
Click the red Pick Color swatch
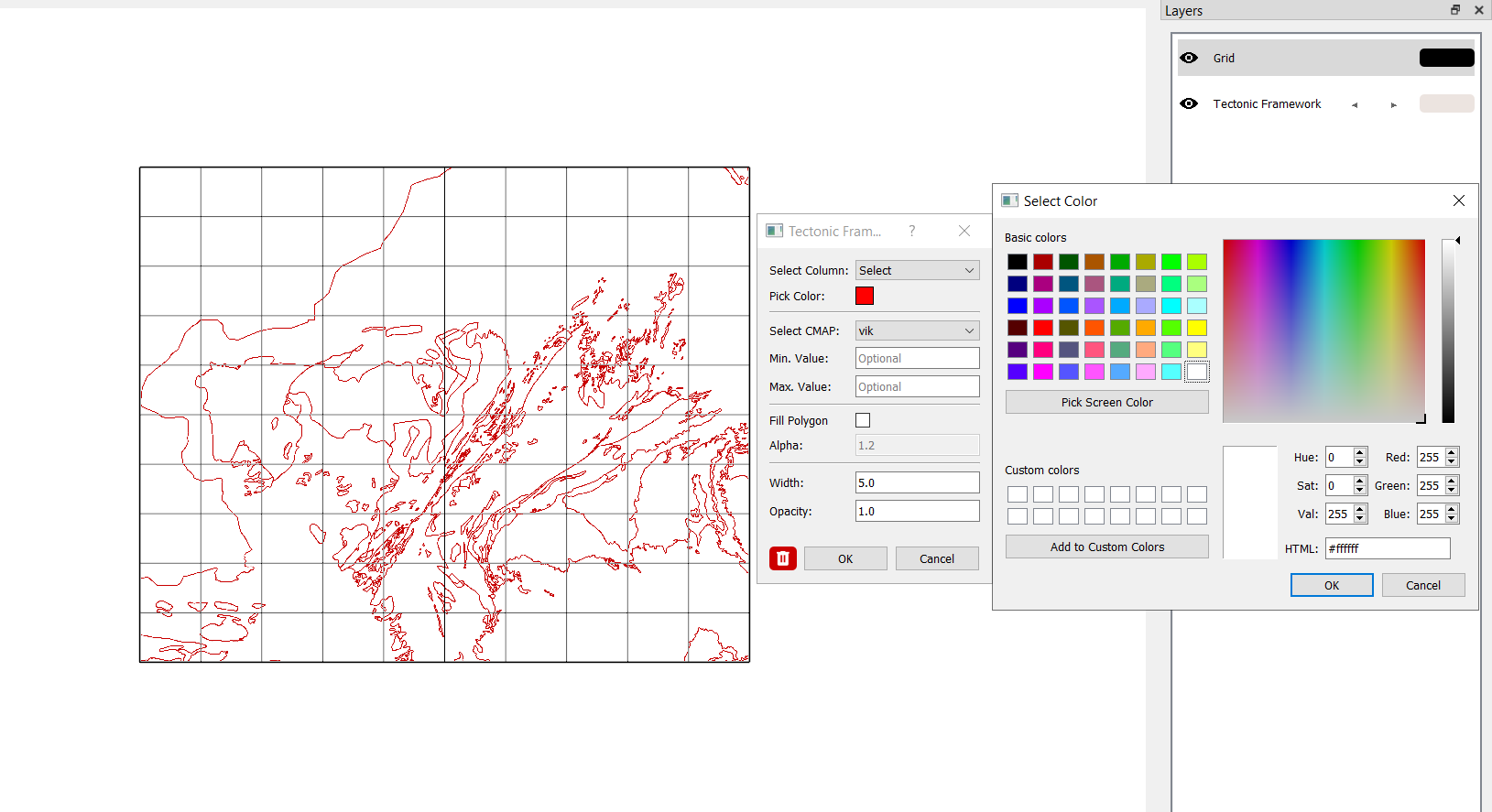[865, 296]
